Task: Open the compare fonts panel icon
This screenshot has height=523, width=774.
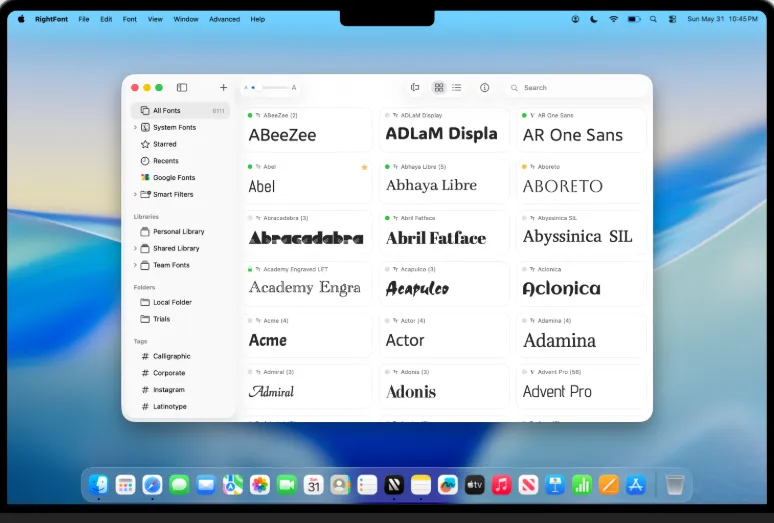Action: (x=415, y=87)
